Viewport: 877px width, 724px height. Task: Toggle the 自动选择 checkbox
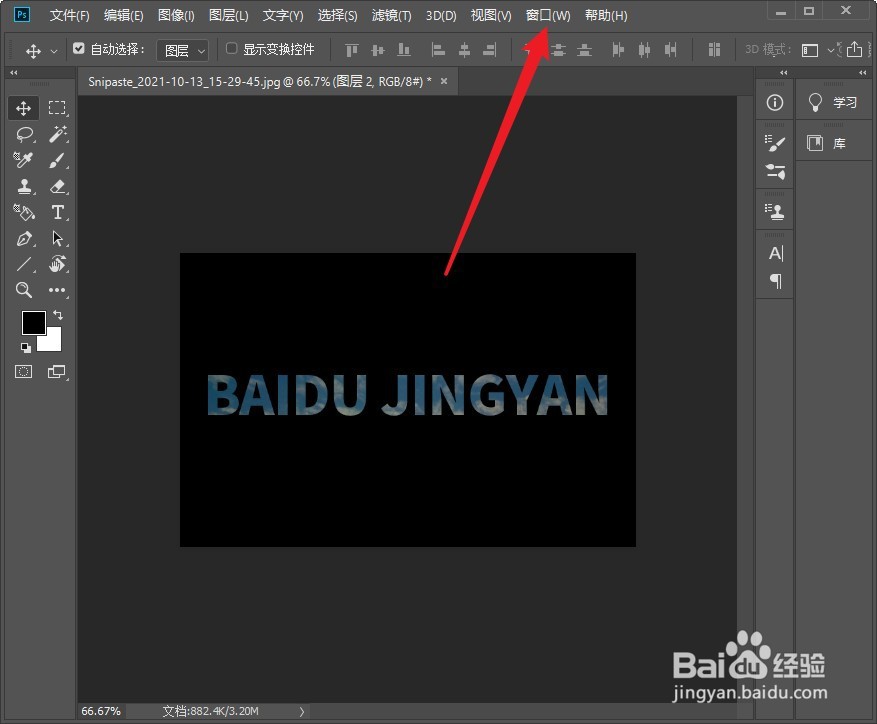click(79, 49)
